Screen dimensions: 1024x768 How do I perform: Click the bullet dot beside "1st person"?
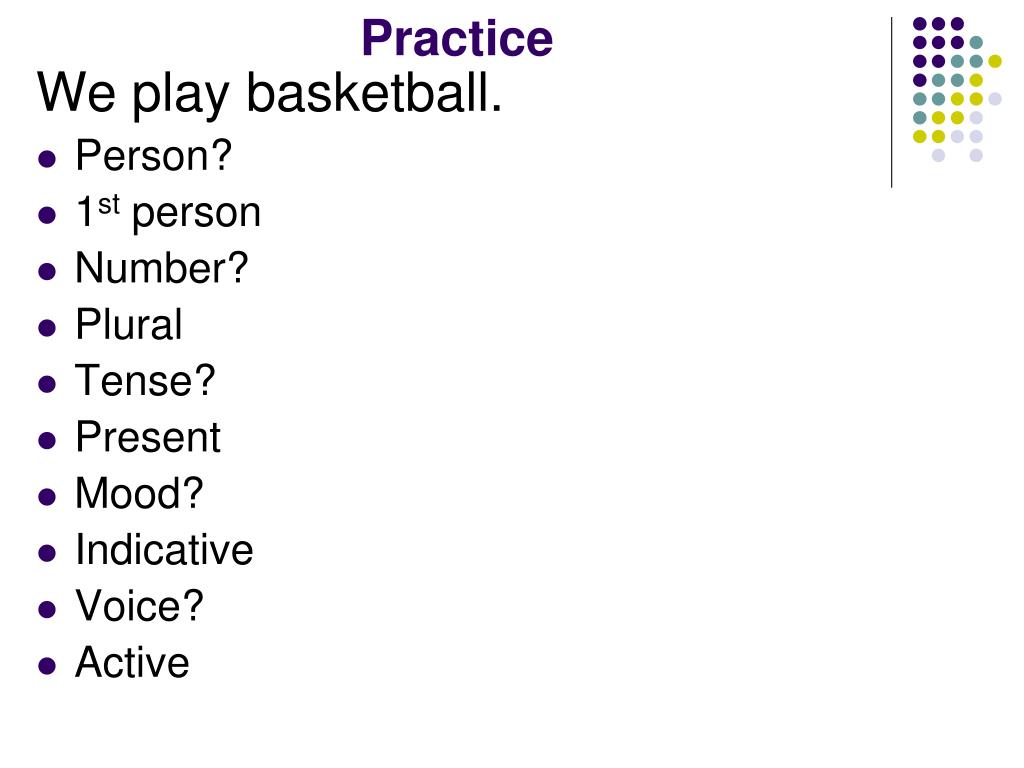pos(47,215)
